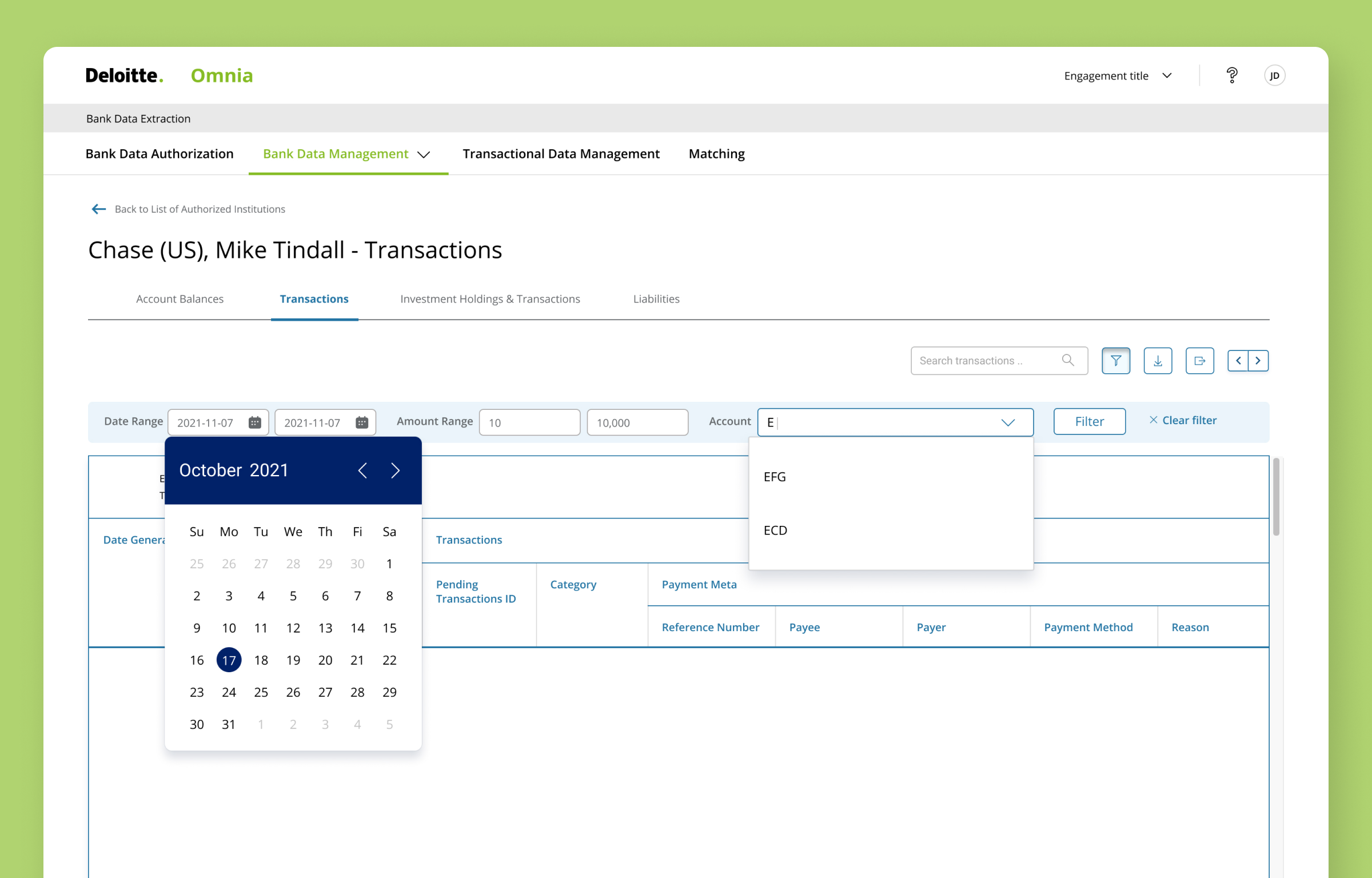The image size is (1372, 878).
Task: Click the Filter button
Action: coord(1090,421)
